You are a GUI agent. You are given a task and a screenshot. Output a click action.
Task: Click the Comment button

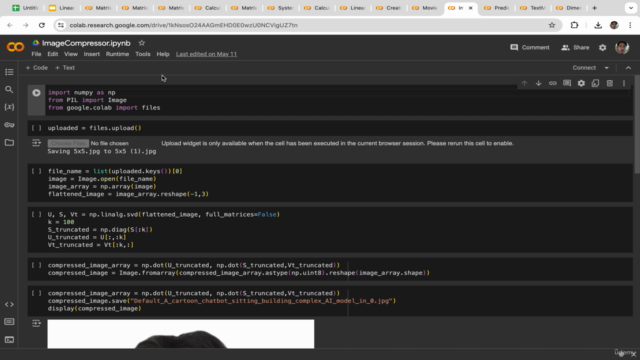530,48
